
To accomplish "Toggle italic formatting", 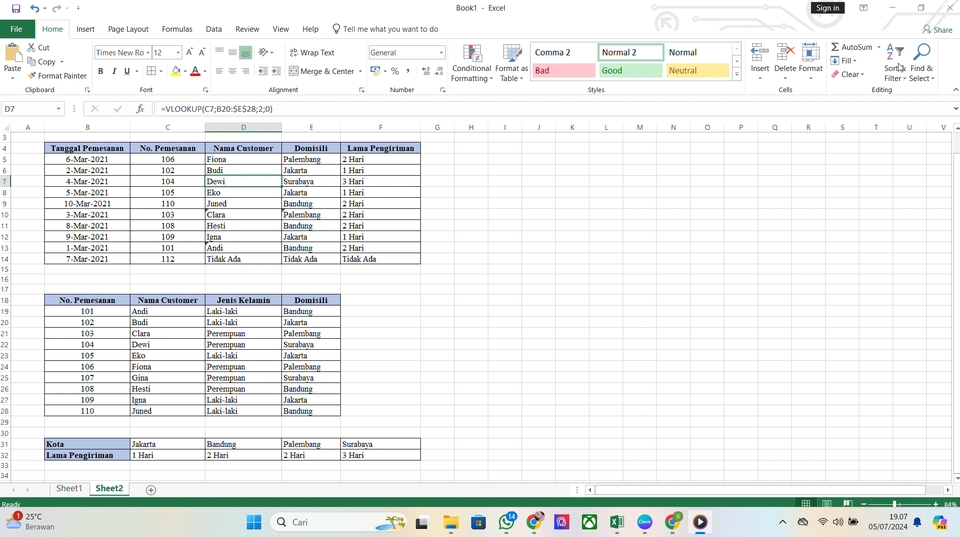I will point(114,71).
